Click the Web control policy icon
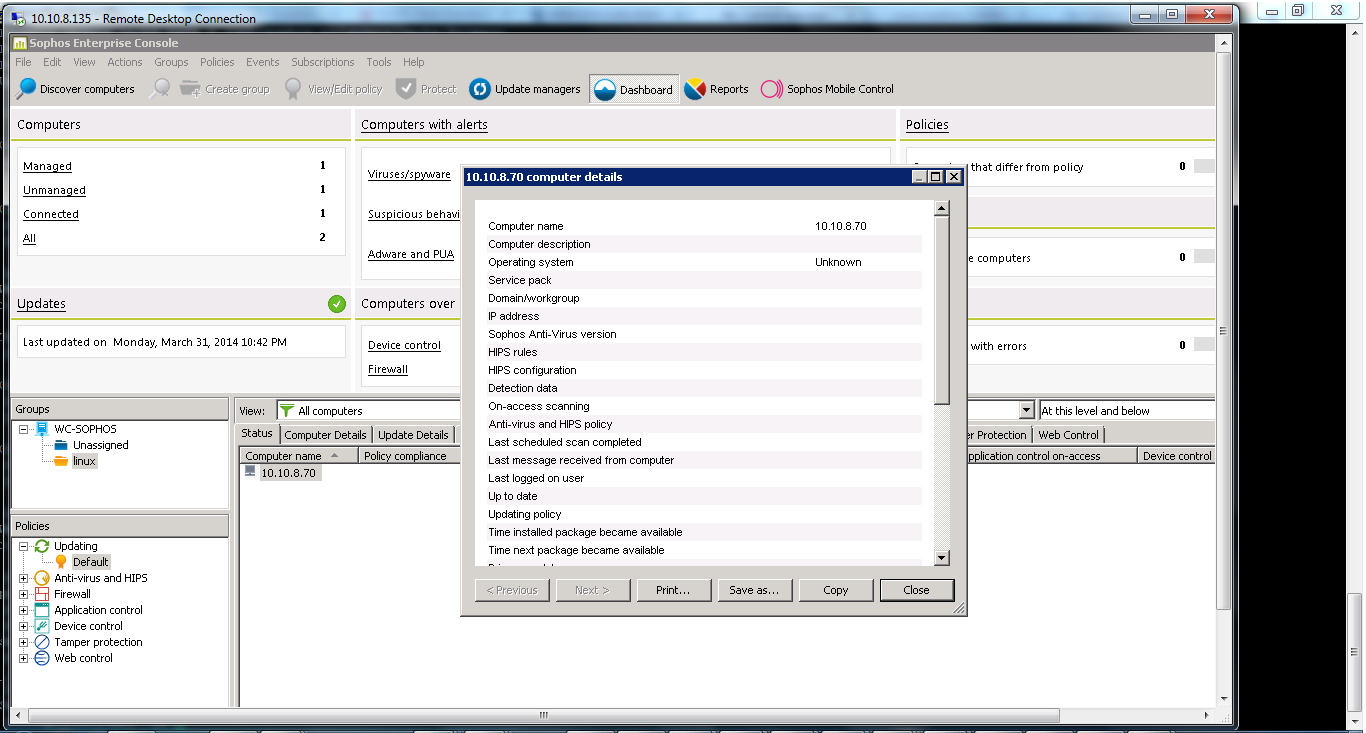 [x=42, y=658]
